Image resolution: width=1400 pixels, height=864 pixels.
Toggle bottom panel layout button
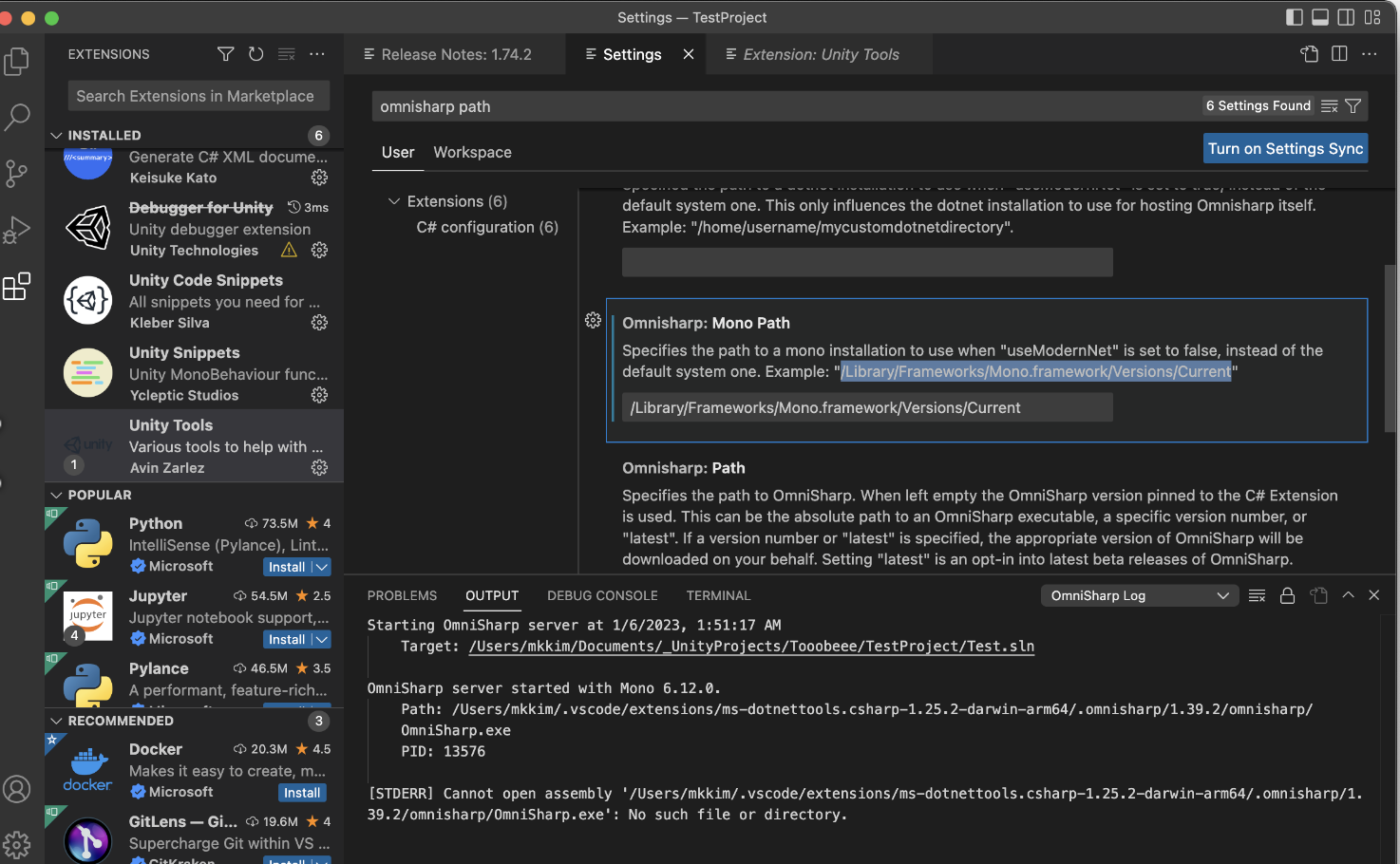pos(1320,17)
